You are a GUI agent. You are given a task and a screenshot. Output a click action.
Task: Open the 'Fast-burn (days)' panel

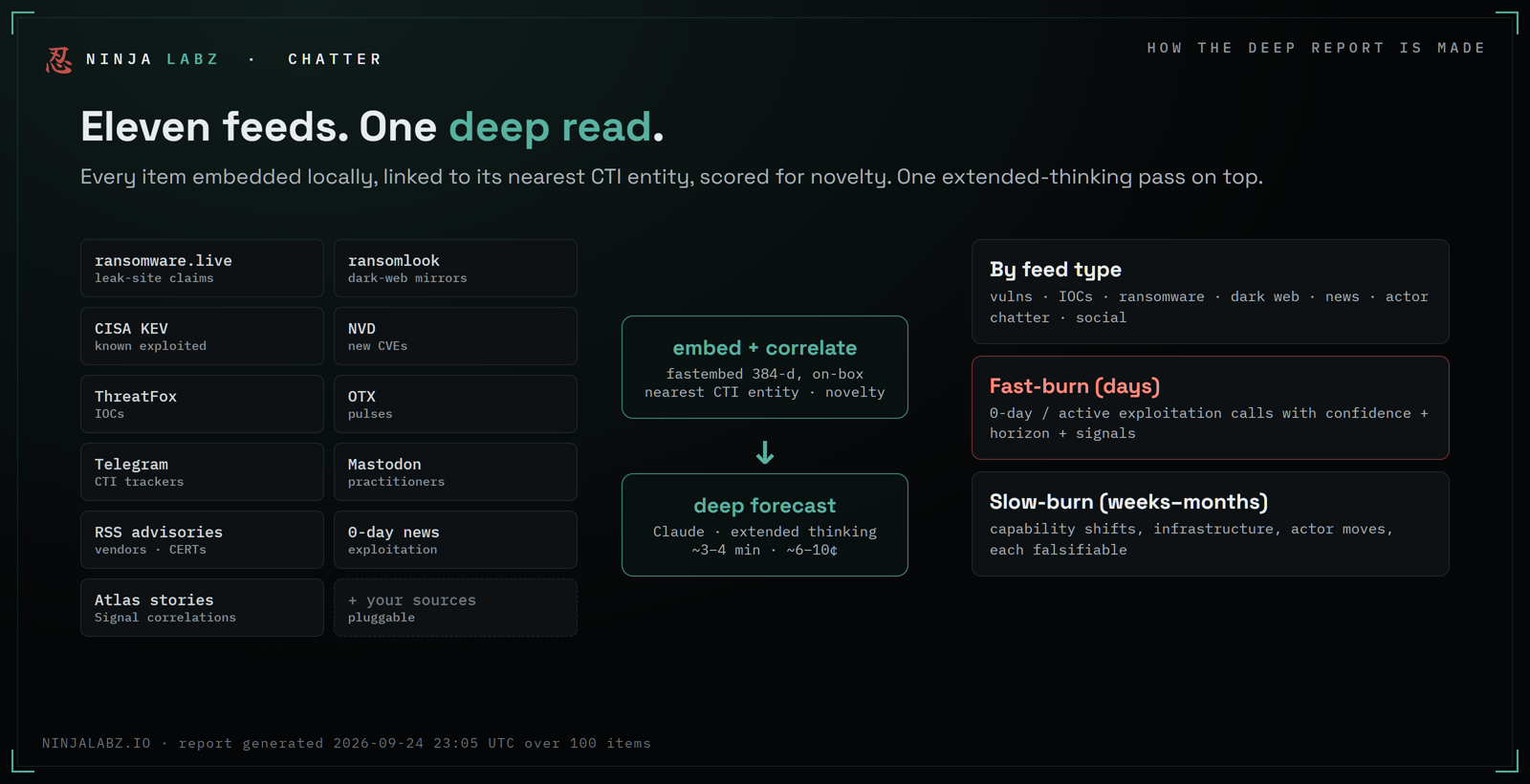pyautogui.click(x=1211, y=407)
